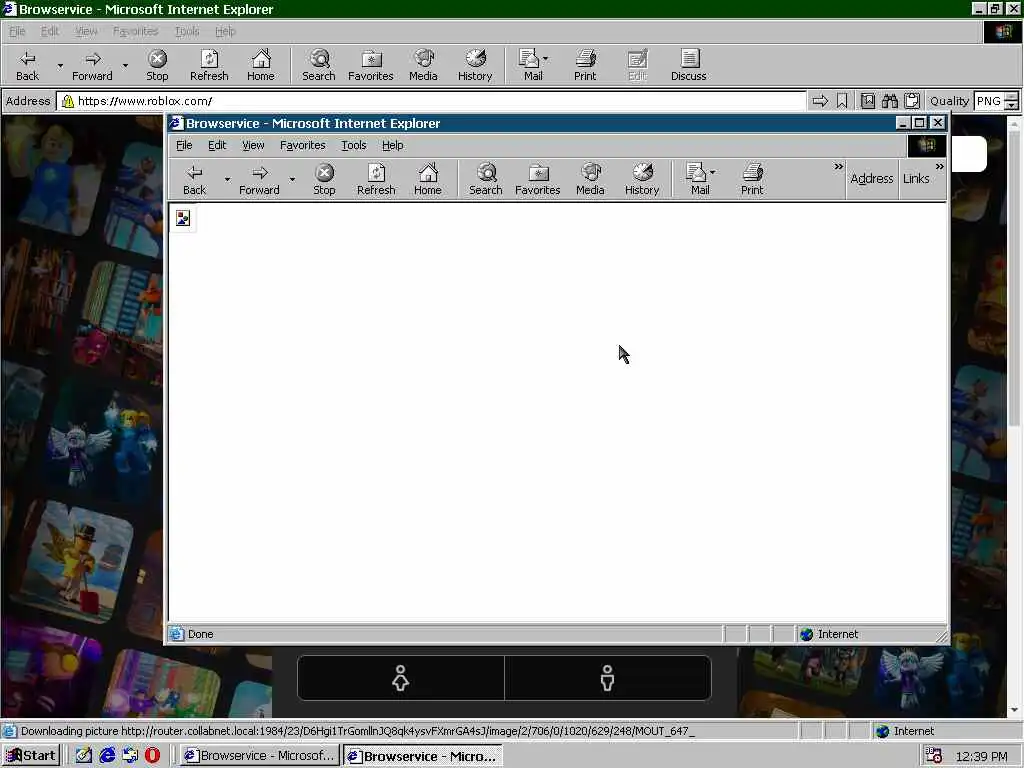Screen dimensions: 1024x768
Task: Open Edit menu in the inner window
Action: click(217, 145)
